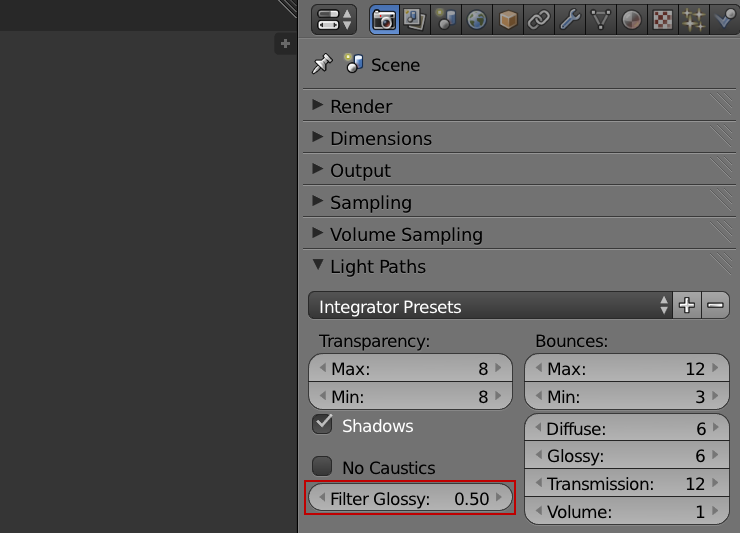Image resolution: width=740 pixels, height=533 pixels.
Task: Open the Mesh Data triangle tab
Action: tap(600, 20)
